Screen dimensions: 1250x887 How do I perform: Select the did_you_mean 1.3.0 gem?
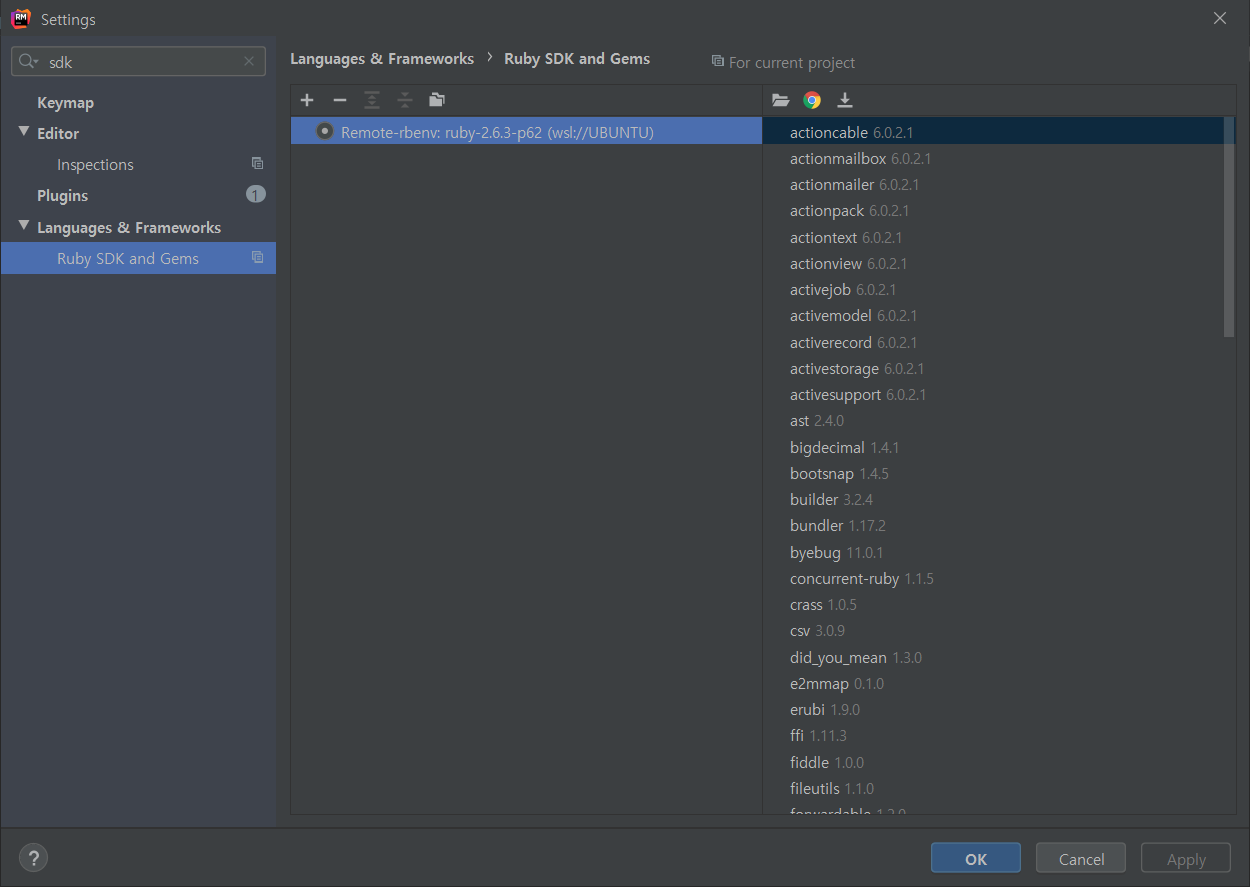click(999, 657)
